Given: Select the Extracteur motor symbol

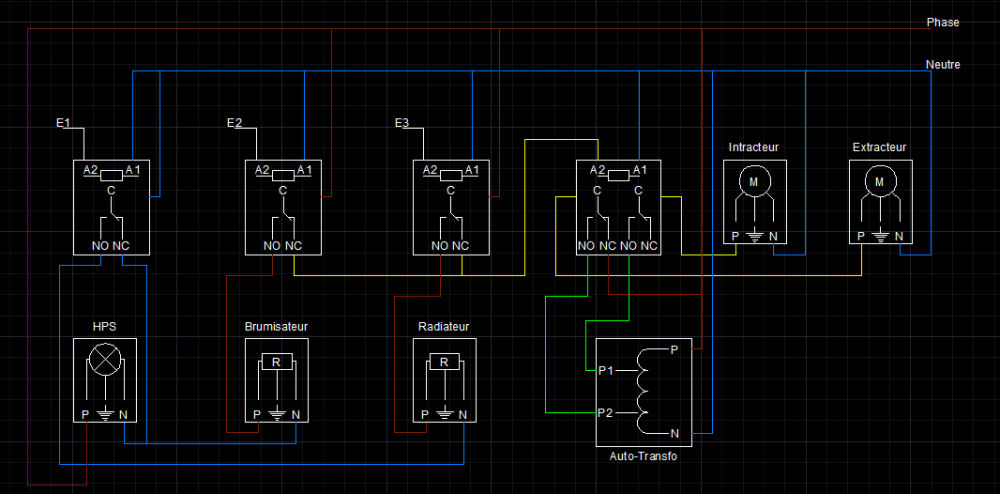Looking at the screenshot, I should 881,181.
